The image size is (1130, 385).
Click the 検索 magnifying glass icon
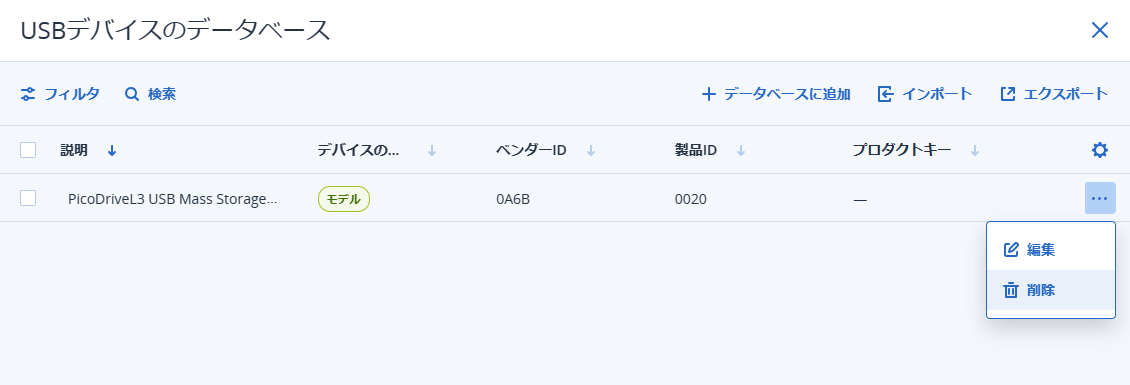131,94
